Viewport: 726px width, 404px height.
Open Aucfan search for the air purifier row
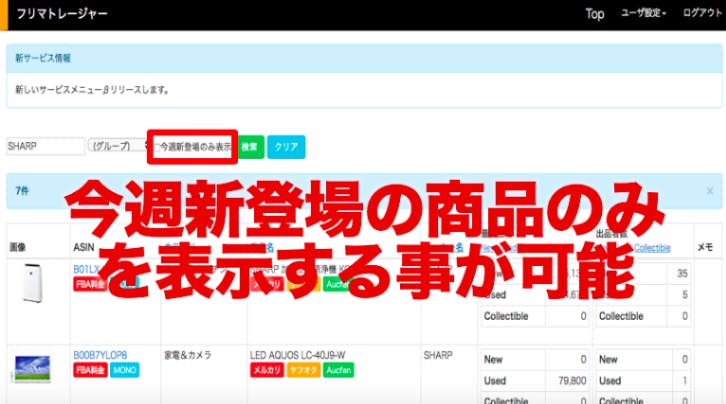[x=337, y=283]
